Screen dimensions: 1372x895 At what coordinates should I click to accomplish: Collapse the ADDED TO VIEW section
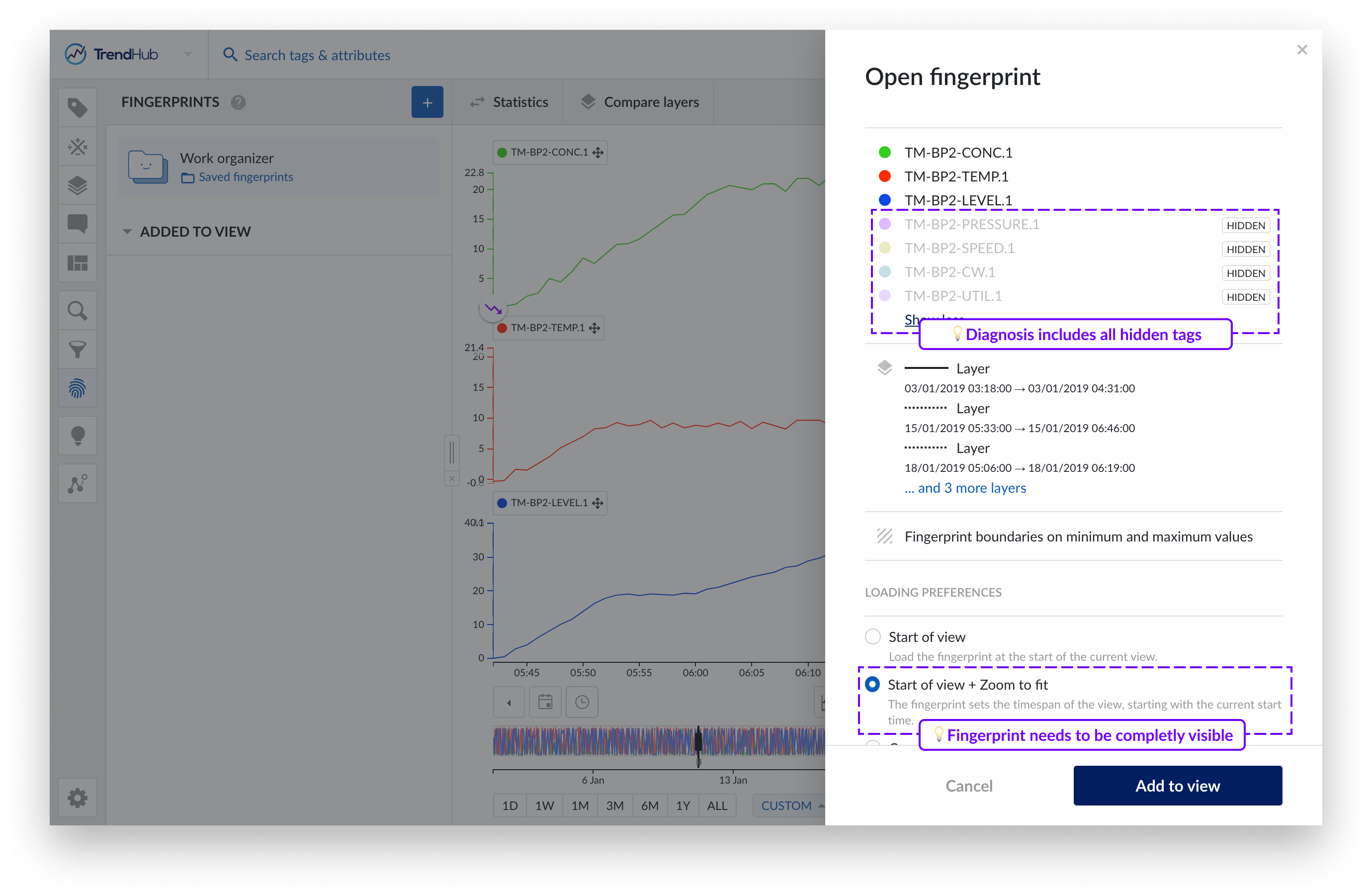click(127, 231)
